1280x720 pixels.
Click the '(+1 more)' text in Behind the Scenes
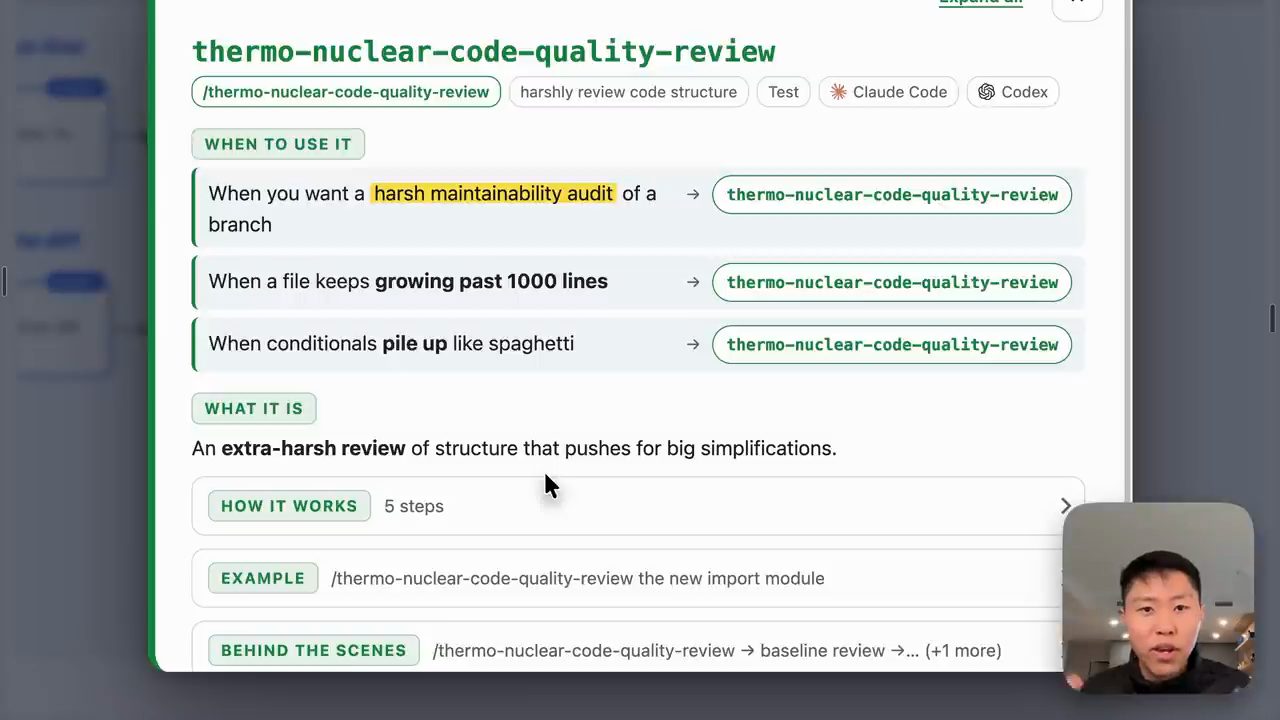point(963,650)
